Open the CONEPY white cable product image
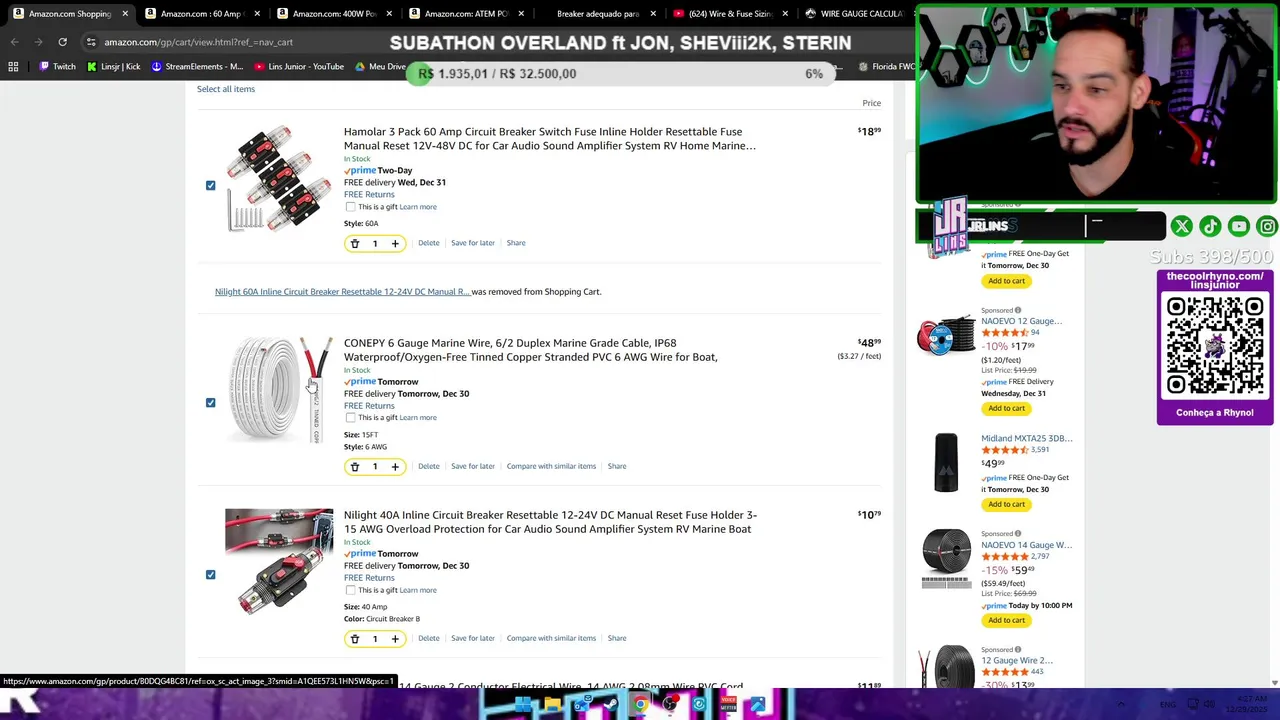1280x720 pixels. [279, 390]
